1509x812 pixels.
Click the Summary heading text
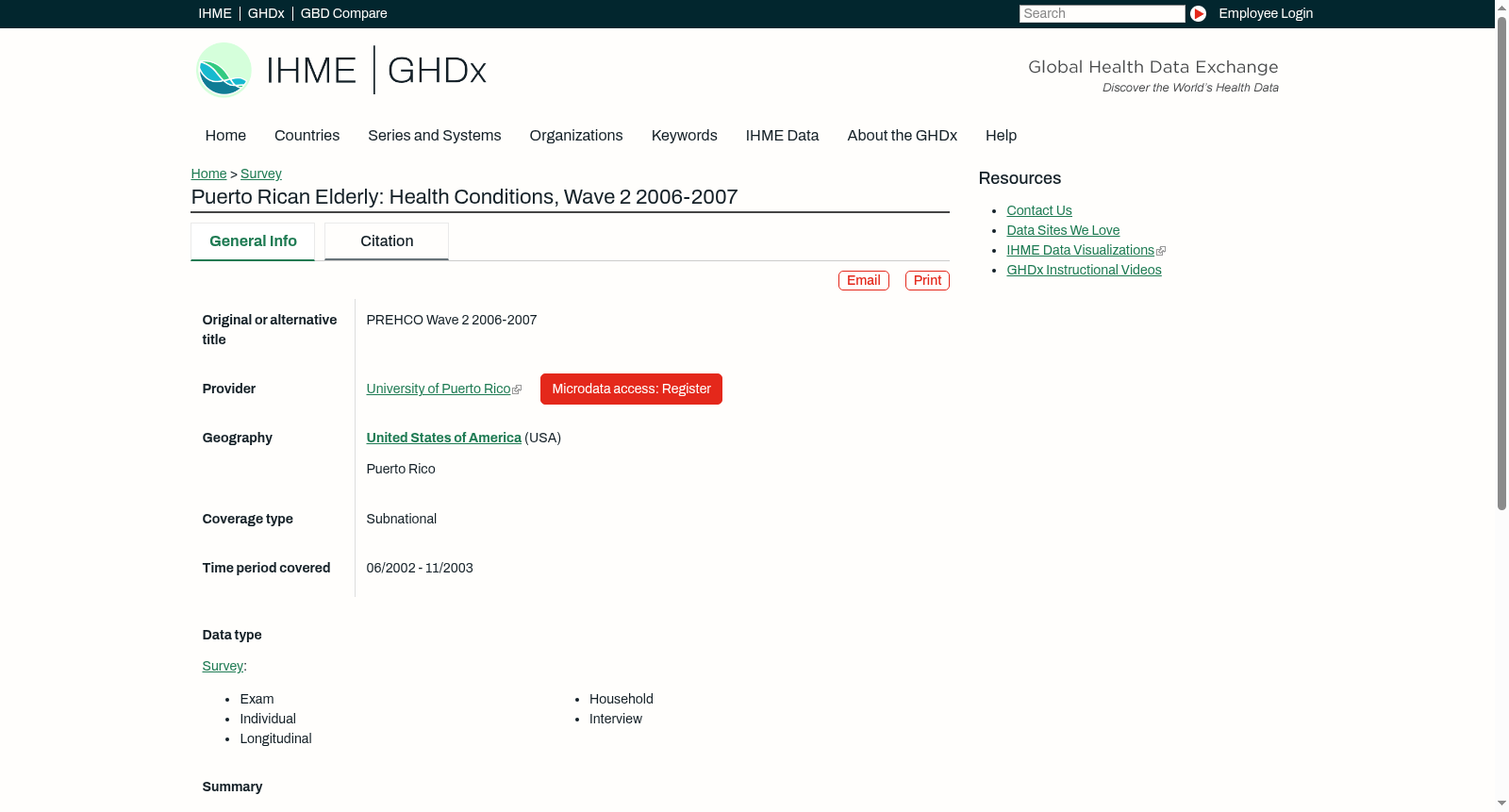pyautogui.click(x=232, y=787)
